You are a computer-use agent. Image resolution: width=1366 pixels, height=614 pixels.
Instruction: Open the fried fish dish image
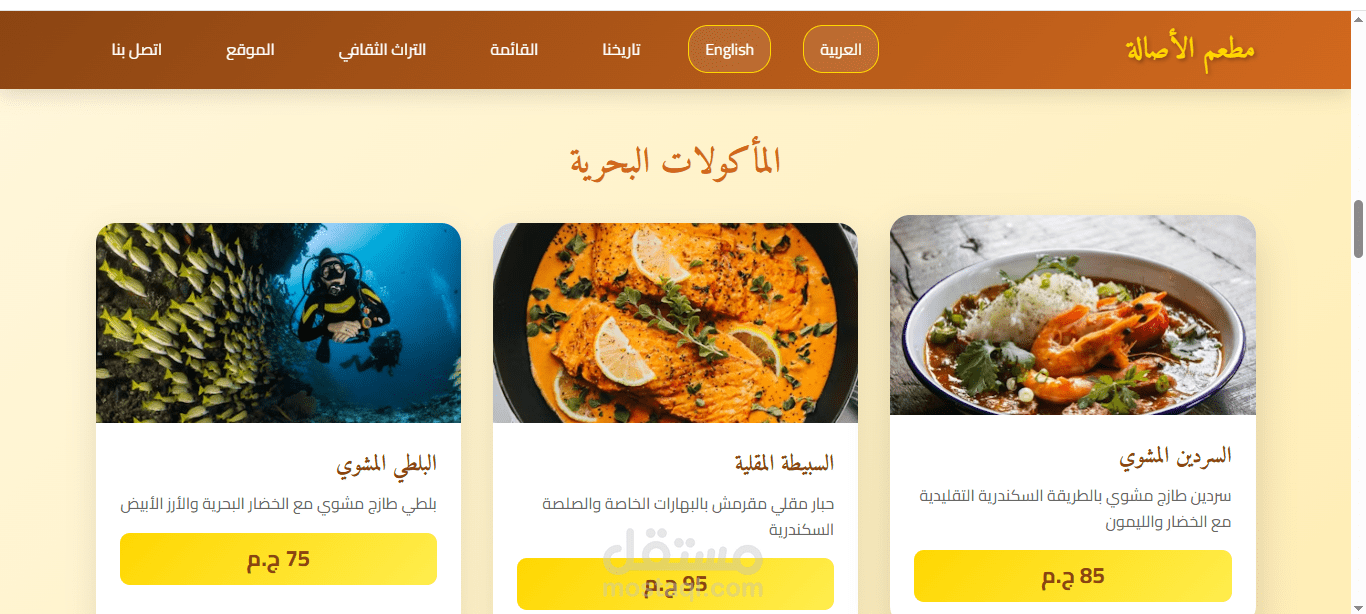click(675, 323)
